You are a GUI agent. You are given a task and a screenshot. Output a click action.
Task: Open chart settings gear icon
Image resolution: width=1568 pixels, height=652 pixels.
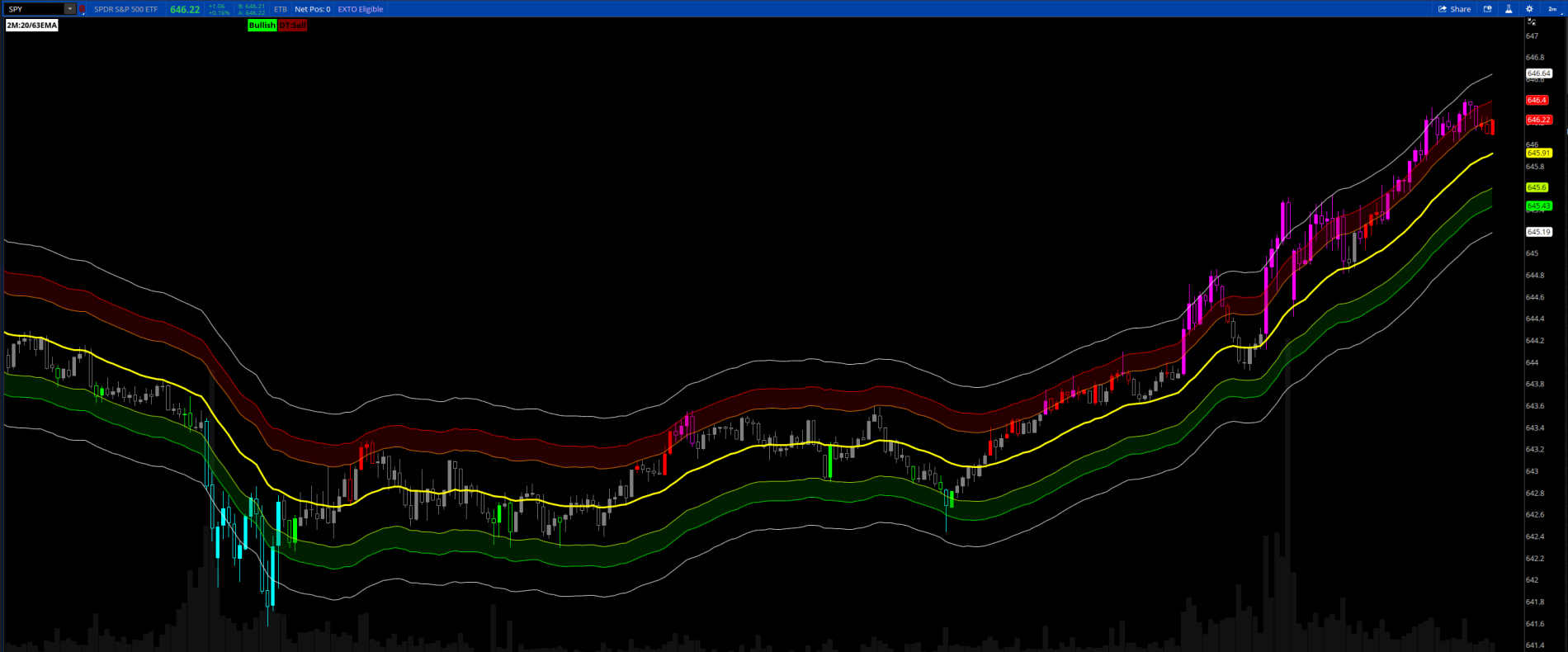1529,9
